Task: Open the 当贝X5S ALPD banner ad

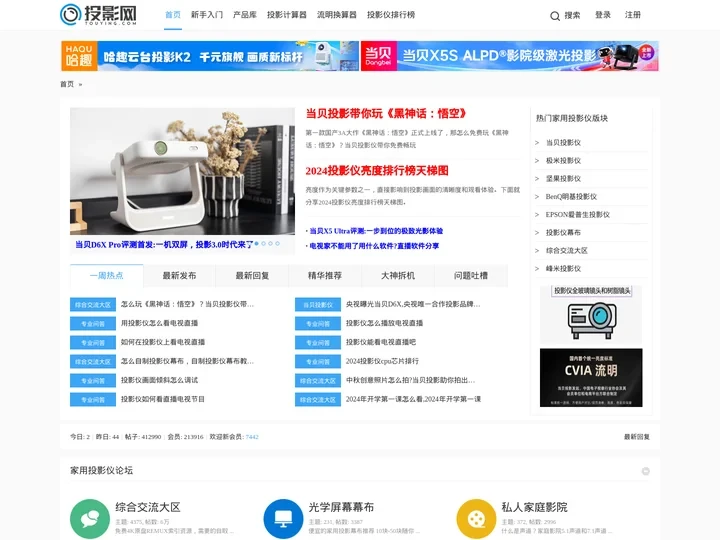Action: (x=510, y=56)
